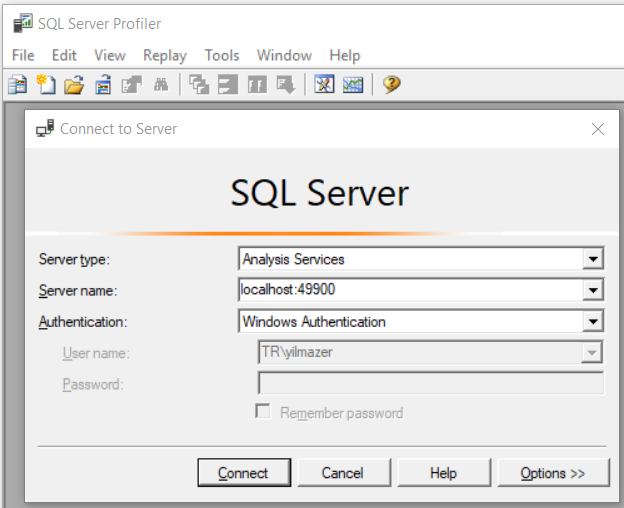The width and height of the screenshot is (624, 508).
Task: Click the New Trace toolbar icon
Action: pyautogui.click(x=18, y=85)
